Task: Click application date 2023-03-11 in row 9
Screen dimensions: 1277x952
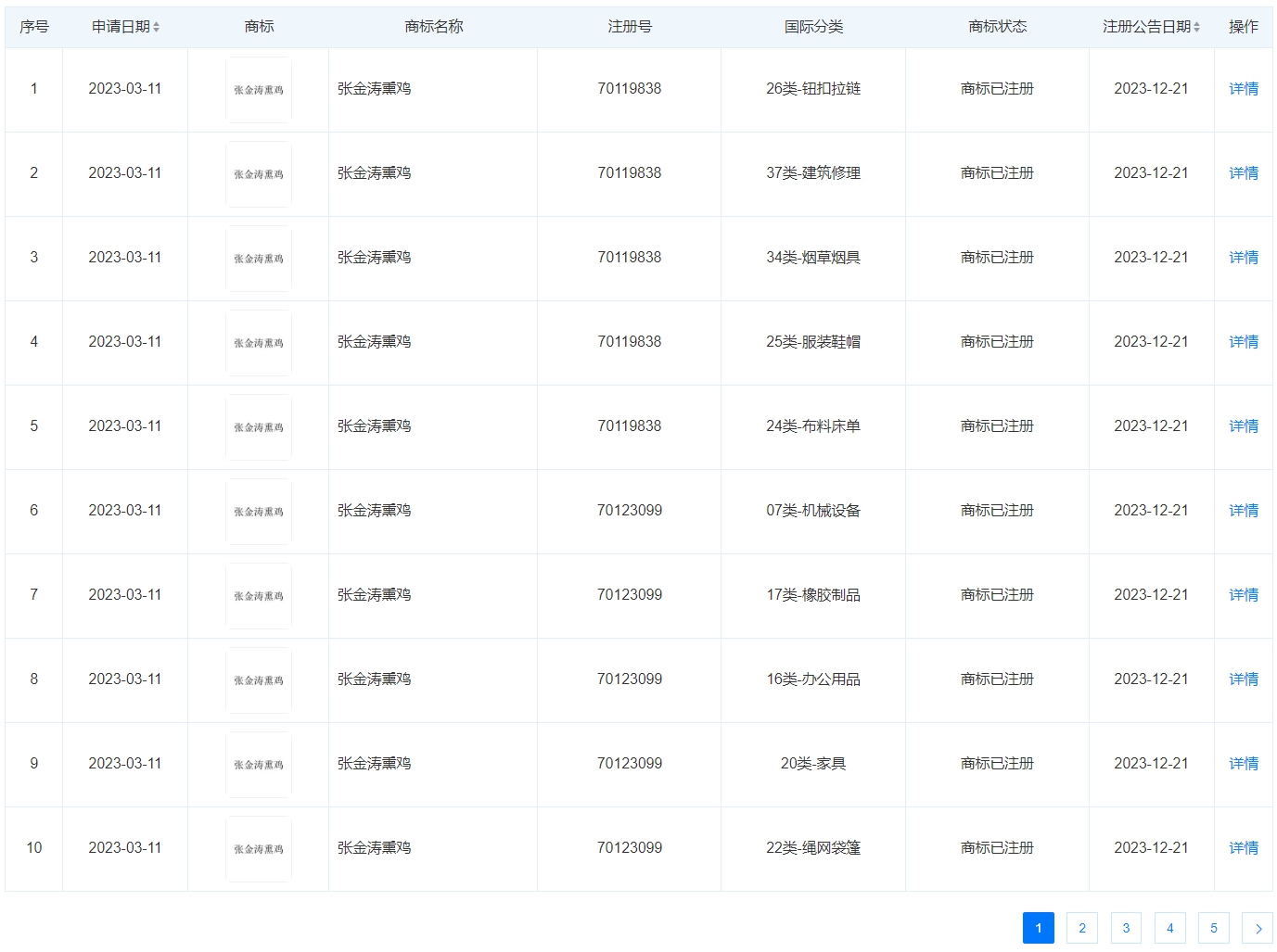Action: [x=125, y=764]
